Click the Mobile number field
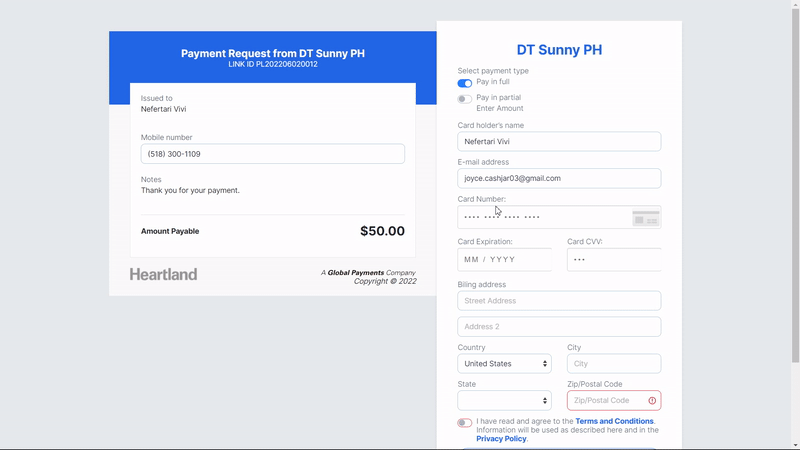The height and width of the screenshot is (450, 800). 272,154
